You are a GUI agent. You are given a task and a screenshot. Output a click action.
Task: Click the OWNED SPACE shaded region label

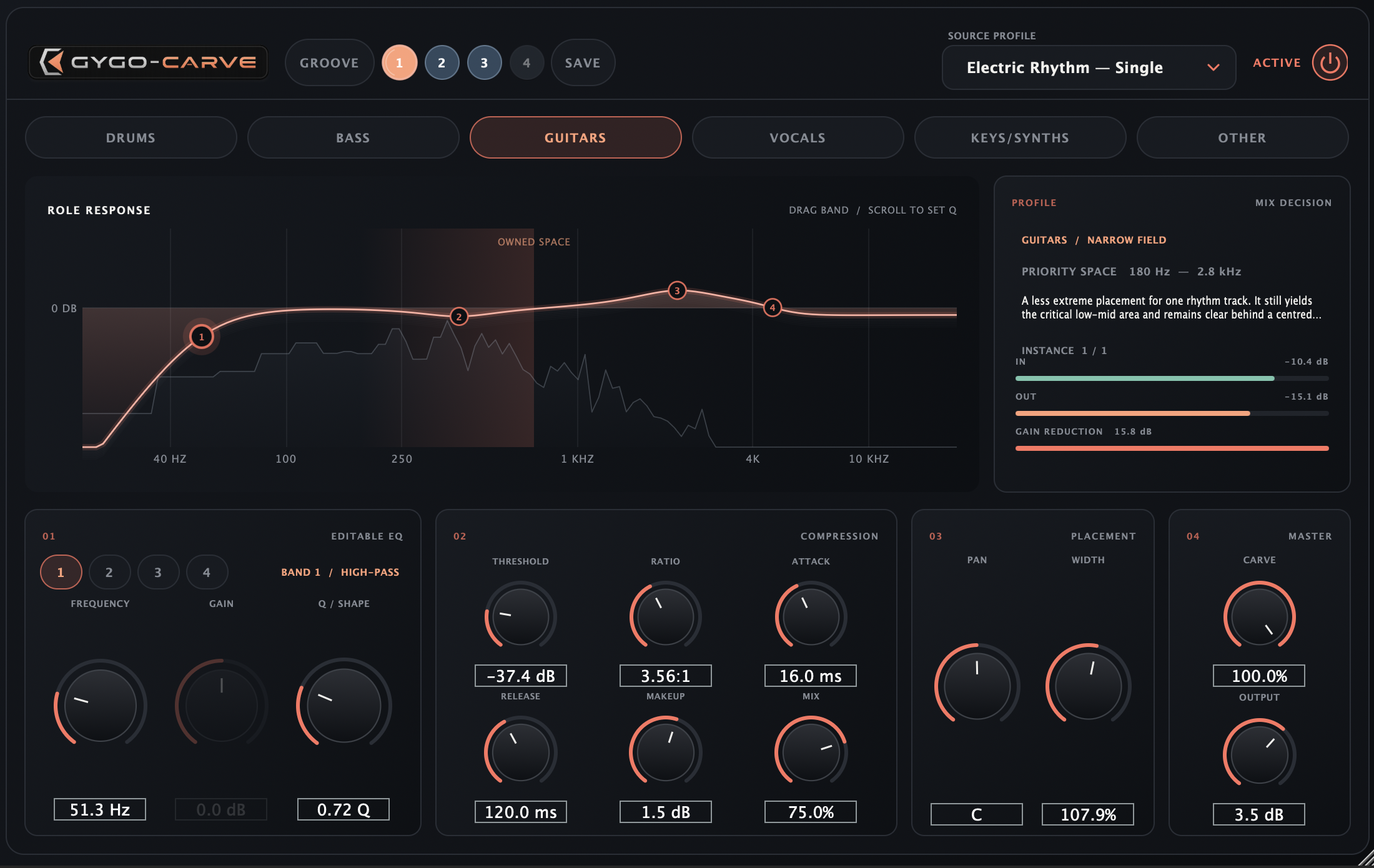click(533, 242)
